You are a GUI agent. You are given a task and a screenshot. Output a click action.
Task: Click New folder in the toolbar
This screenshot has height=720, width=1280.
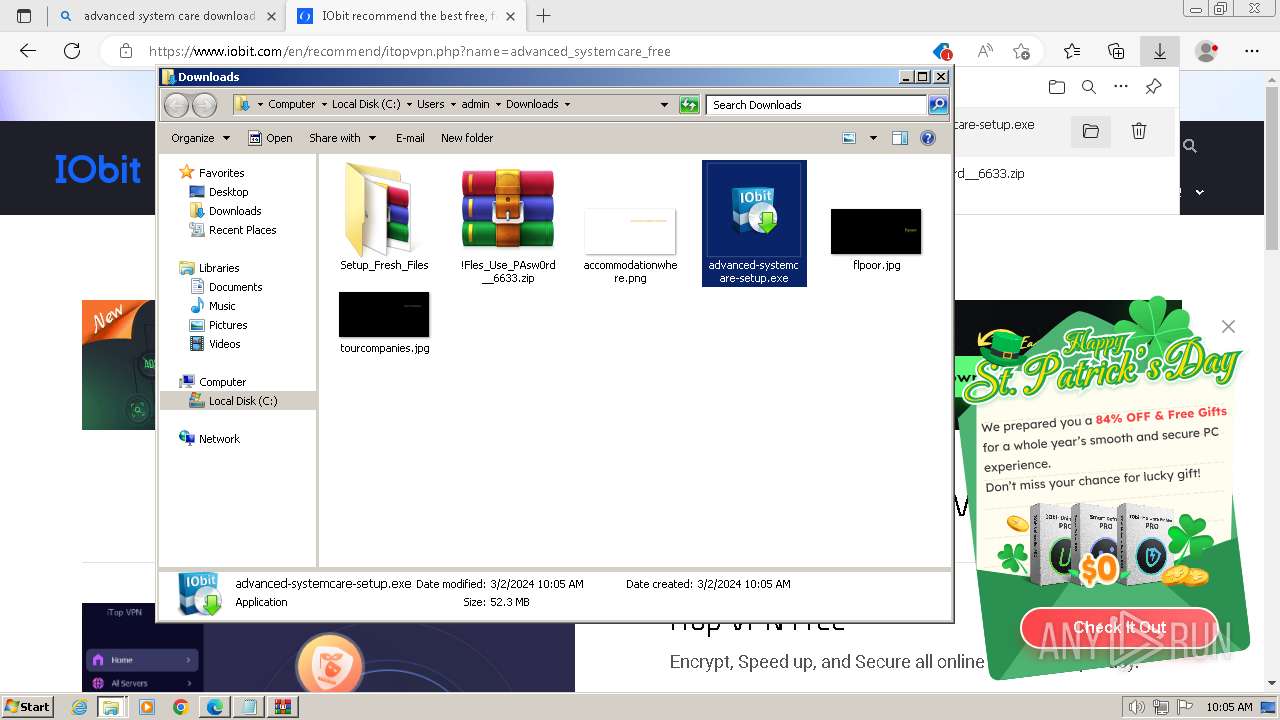pos(467,138)
